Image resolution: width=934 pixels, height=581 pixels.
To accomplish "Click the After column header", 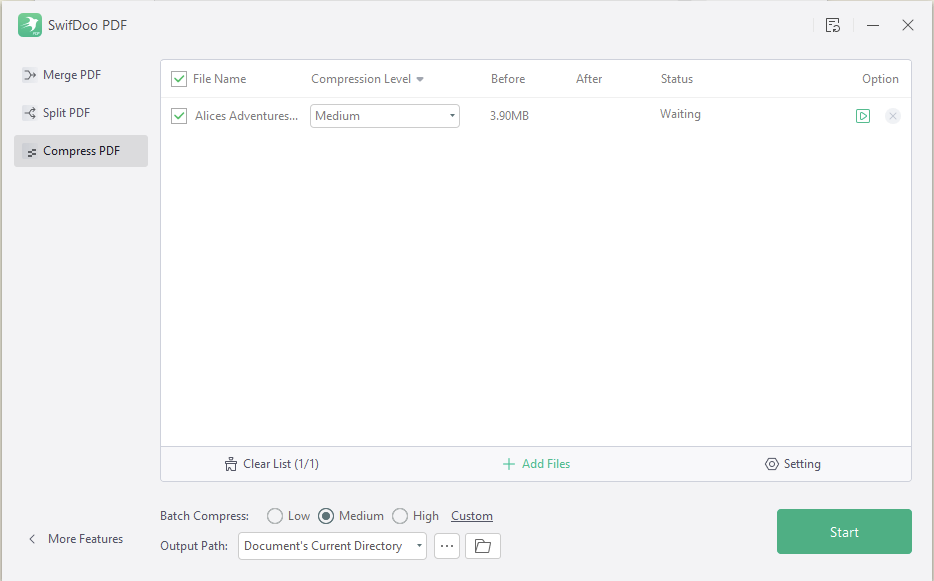I will tap(589, 79).
